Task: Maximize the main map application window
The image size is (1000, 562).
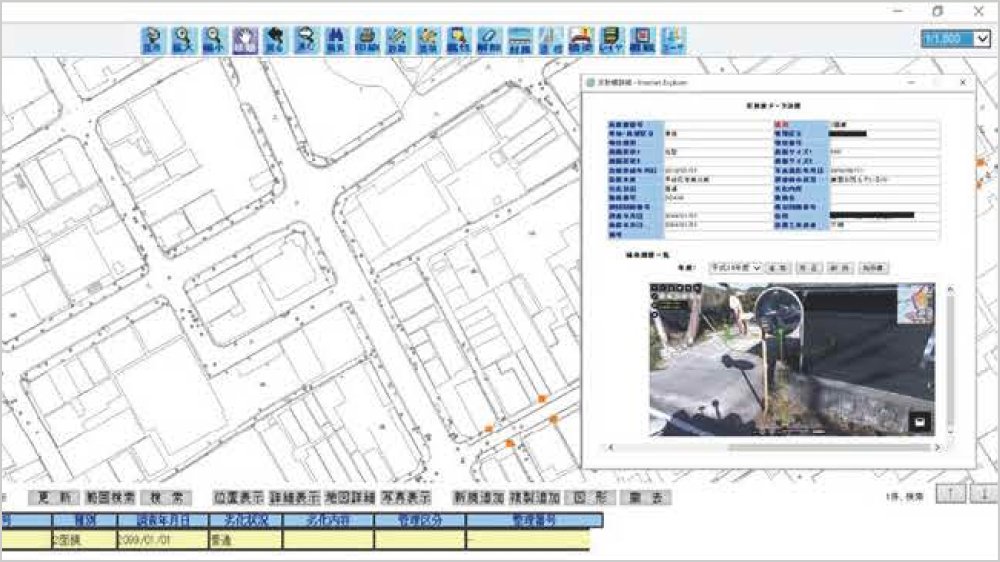Action: (938, 11)
